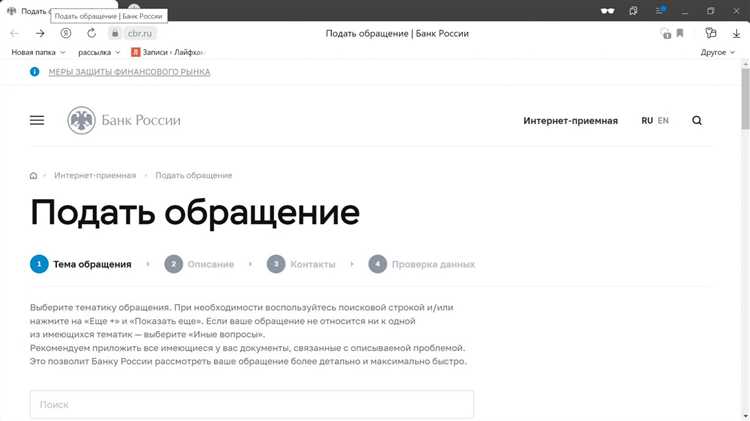
Task: Click the Bank of Russia eagle logo
Action: [x=81, y=120]
